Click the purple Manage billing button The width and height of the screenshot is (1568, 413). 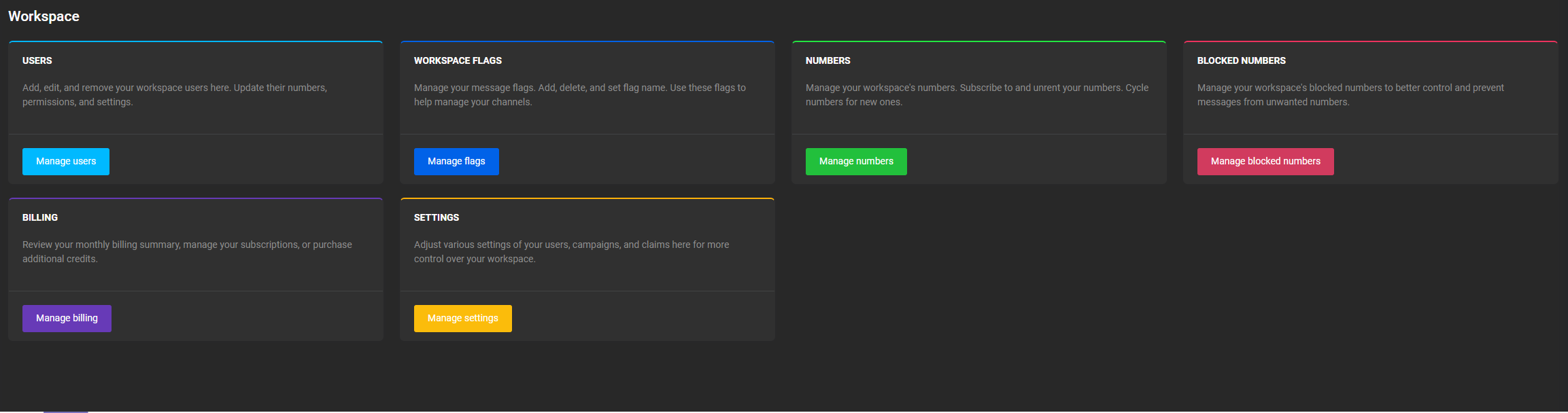click(x=67, y=319)
